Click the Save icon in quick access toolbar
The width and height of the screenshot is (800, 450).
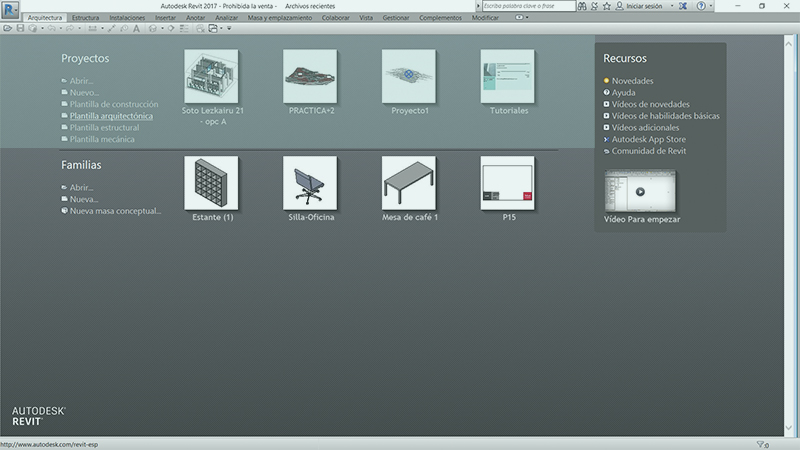[20, 29]
